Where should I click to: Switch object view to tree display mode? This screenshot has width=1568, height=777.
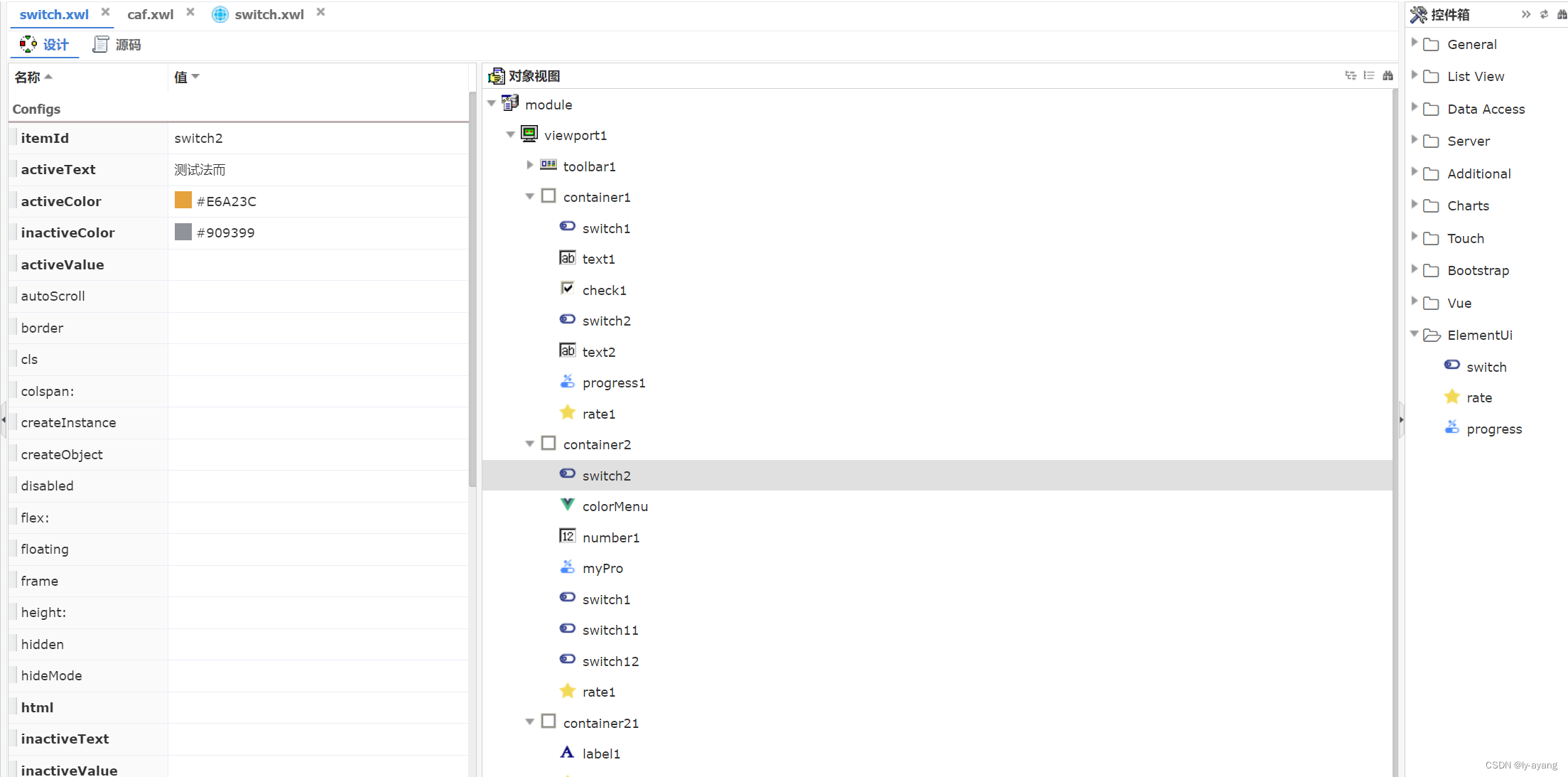tap(1350, 75)
